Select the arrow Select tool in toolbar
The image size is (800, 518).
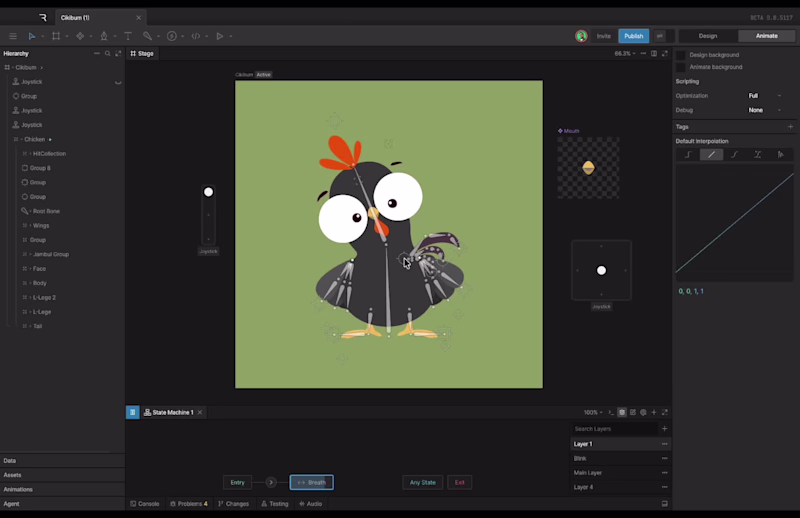(32, 36)
